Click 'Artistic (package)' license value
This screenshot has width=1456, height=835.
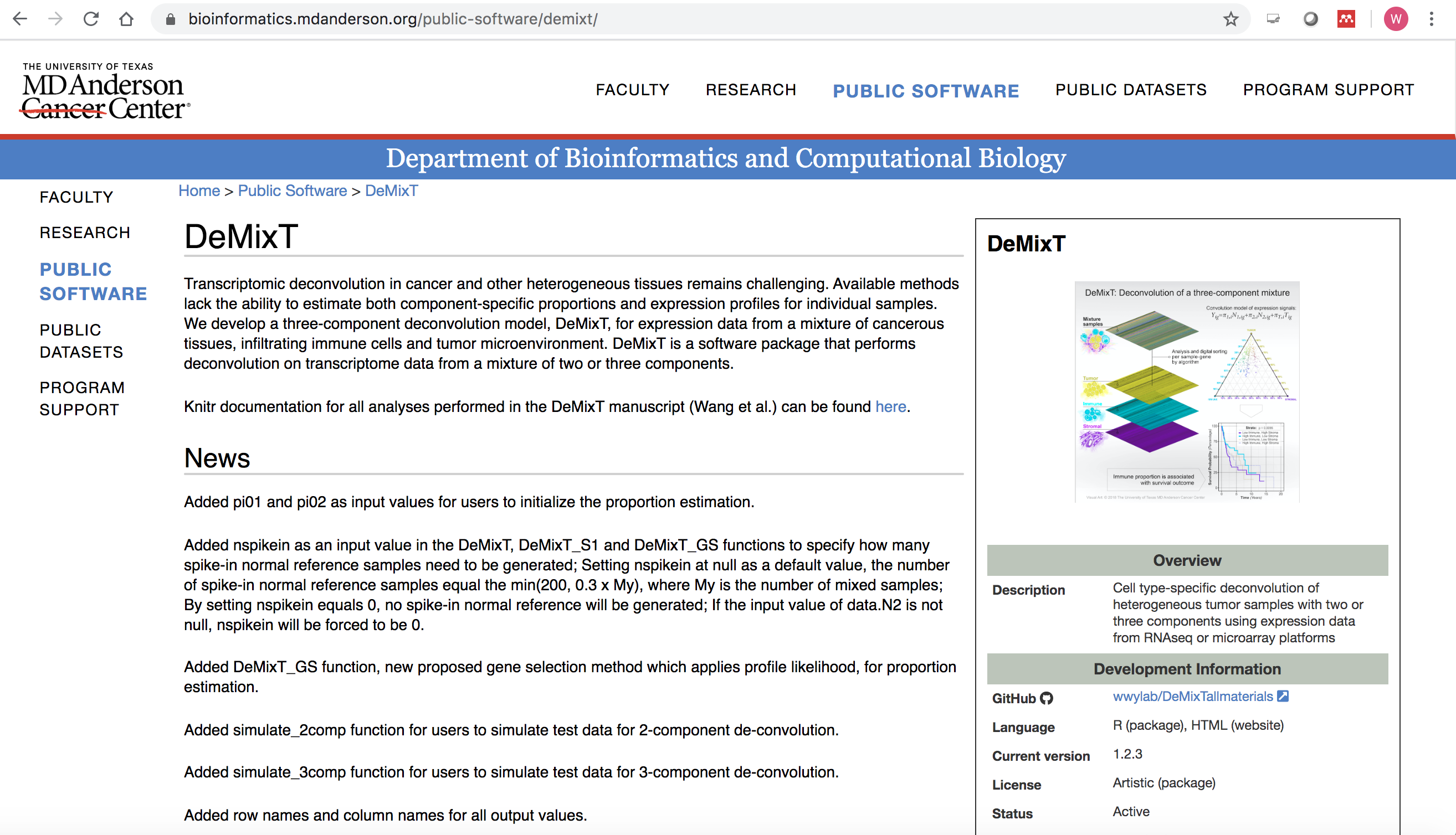1164,783
